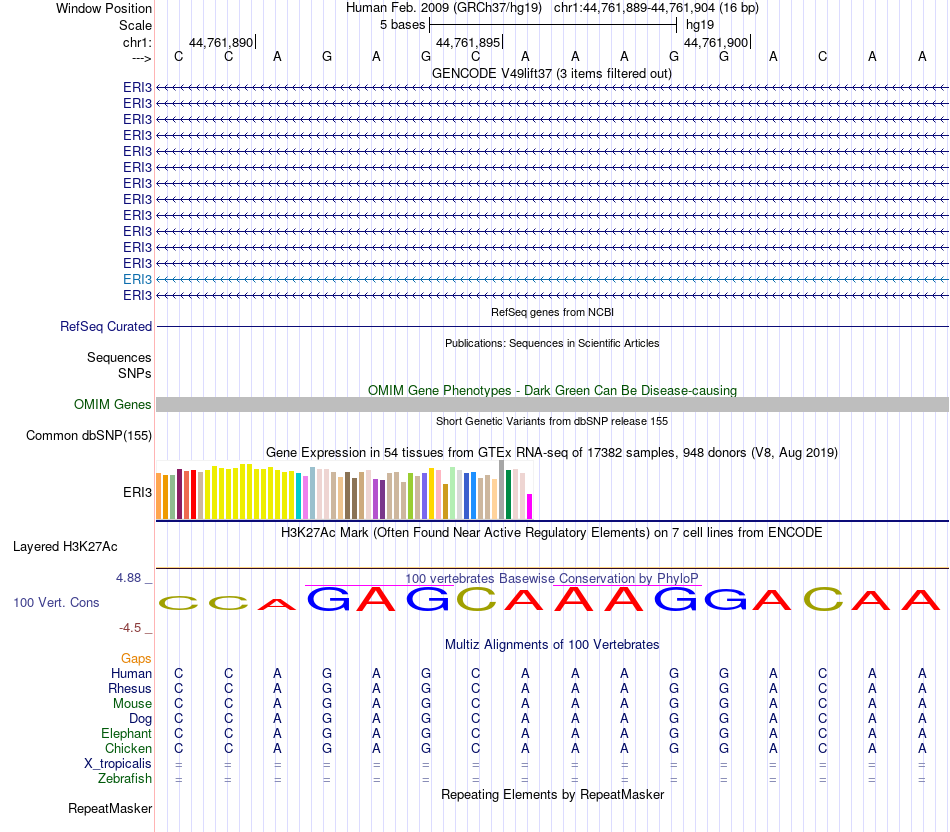Click the GENCODE V49lift37 track title
This screenshot has width=950, height=832.
[552, 73]
